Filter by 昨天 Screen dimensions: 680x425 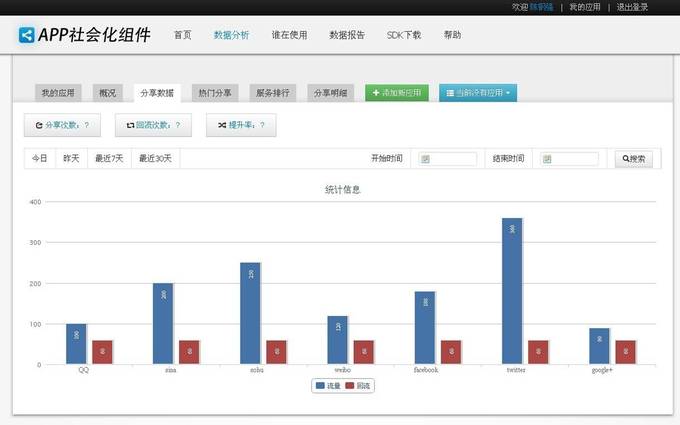[72, 158]
